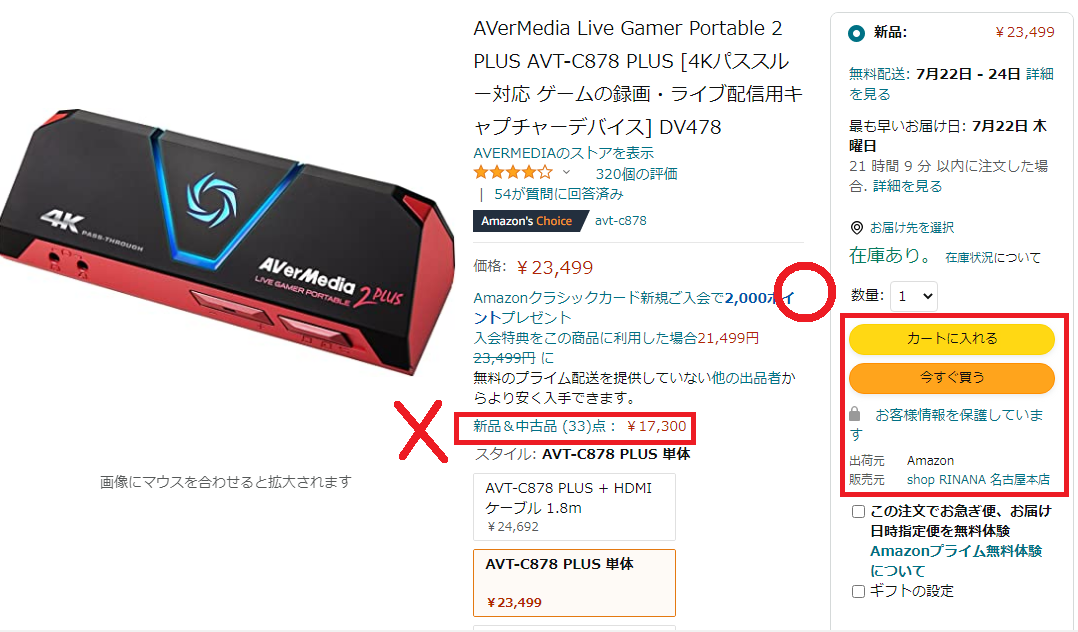Select the AVT-C878 PLUS 単体 style option

(x=575, y=582)
